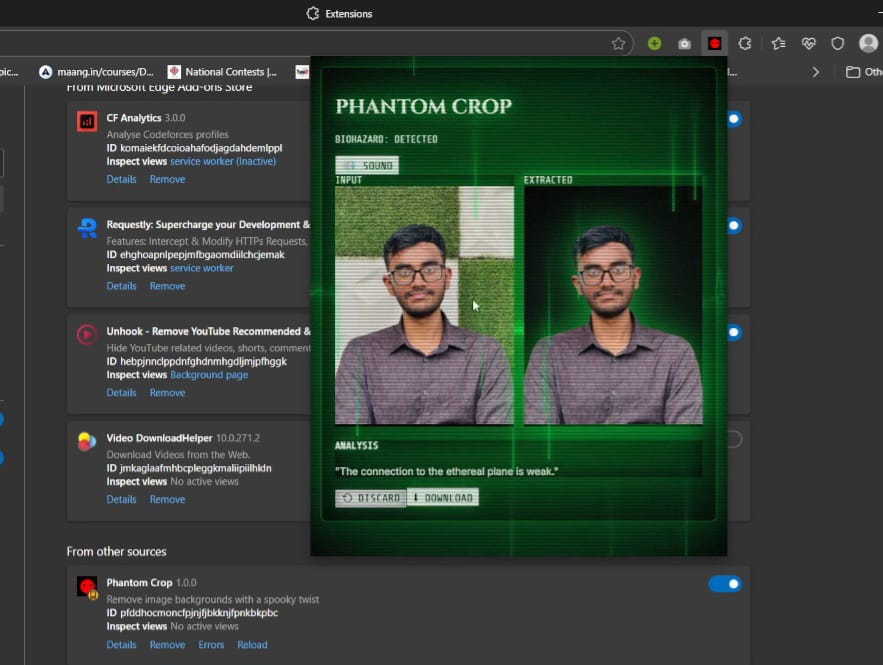Click CF Analytics ID string
Image resolution: width=883 pixels, height=665 pixels.
[194, 148]
